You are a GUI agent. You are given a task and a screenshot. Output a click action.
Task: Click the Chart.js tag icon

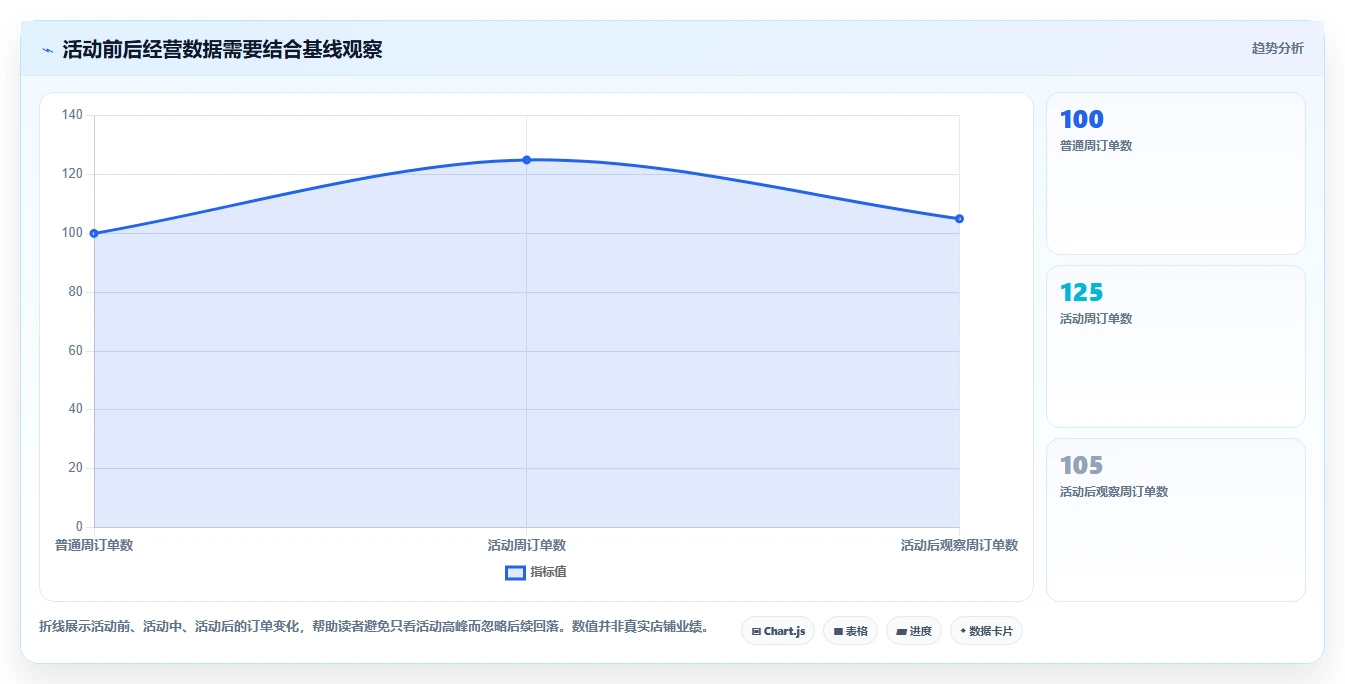tap(756, 632)
